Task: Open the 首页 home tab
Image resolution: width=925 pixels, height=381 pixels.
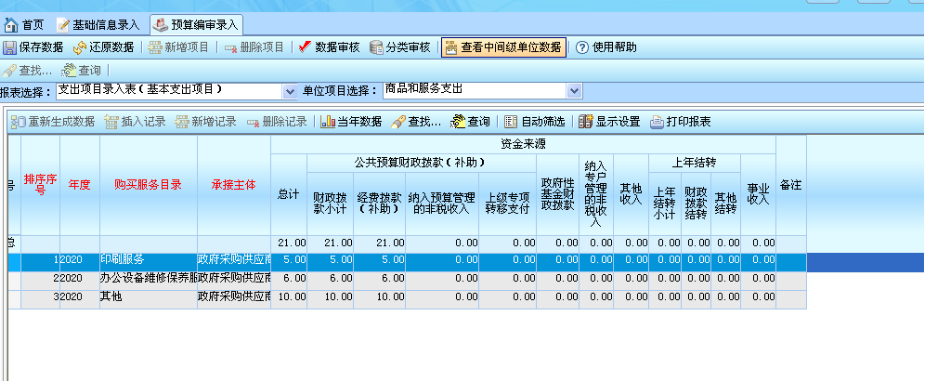Action: [x=24, y=25]
